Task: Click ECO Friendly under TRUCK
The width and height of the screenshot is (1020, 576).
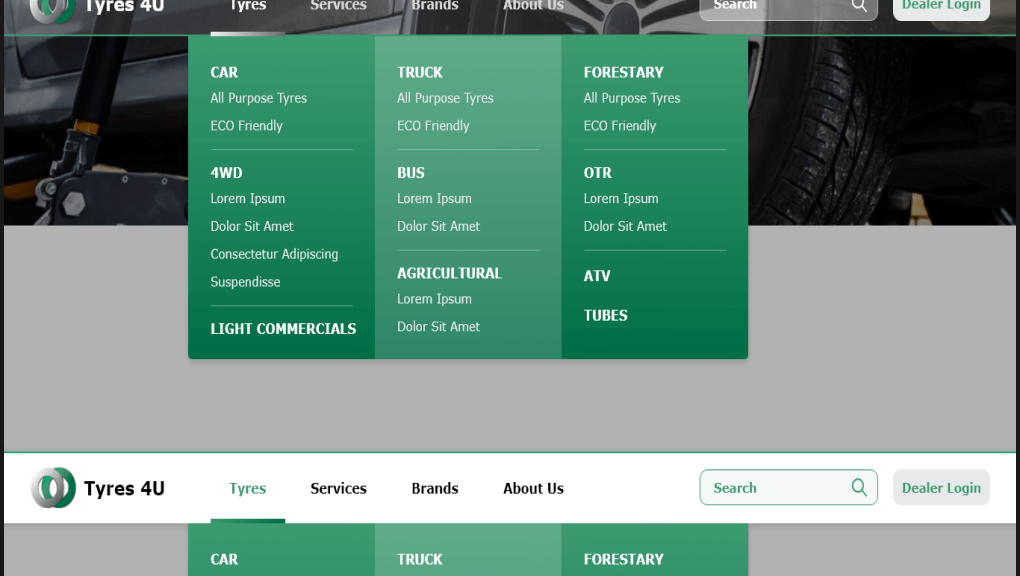Action: coord(433,126)
